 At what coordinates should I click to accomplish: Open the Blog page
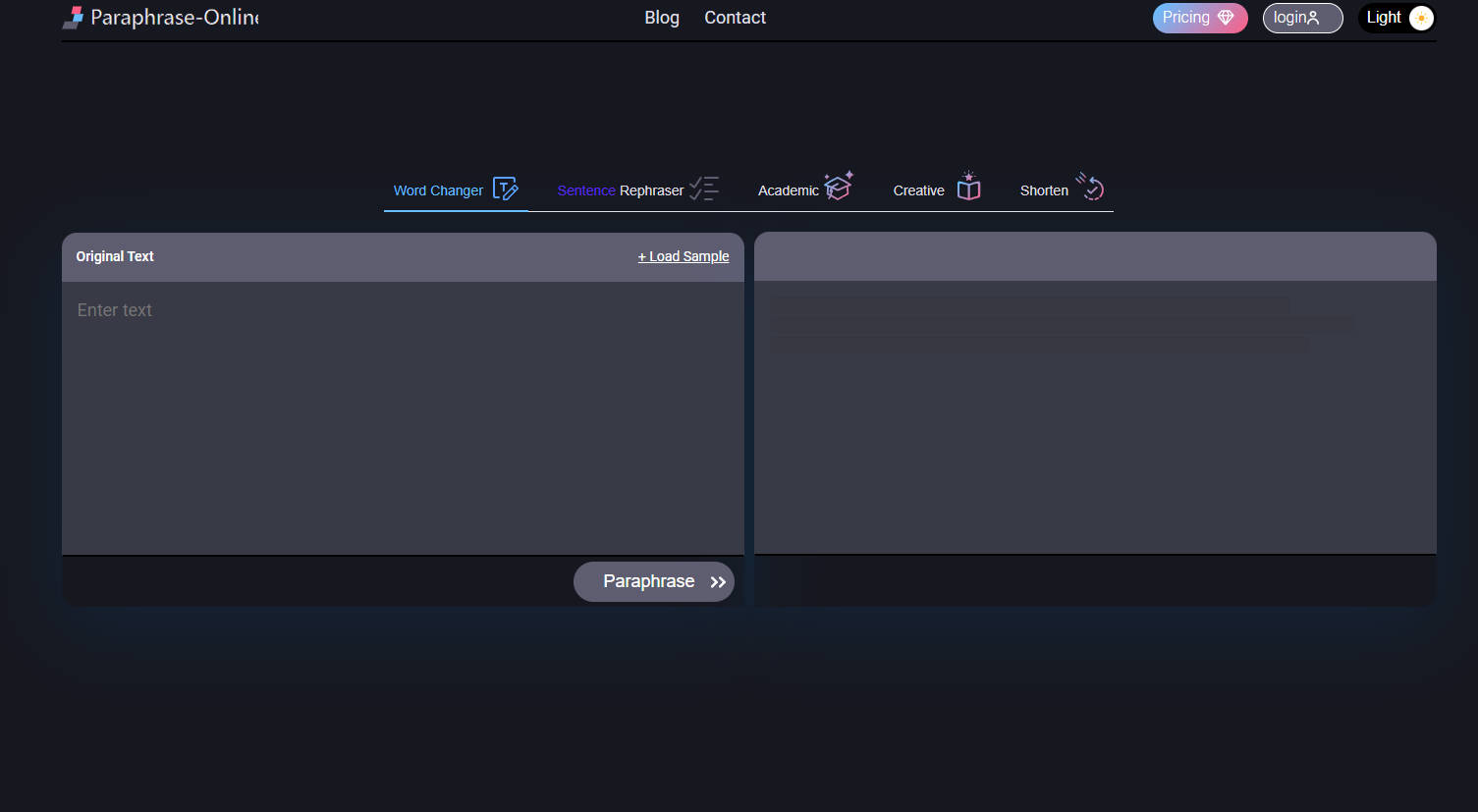[662, 18]
